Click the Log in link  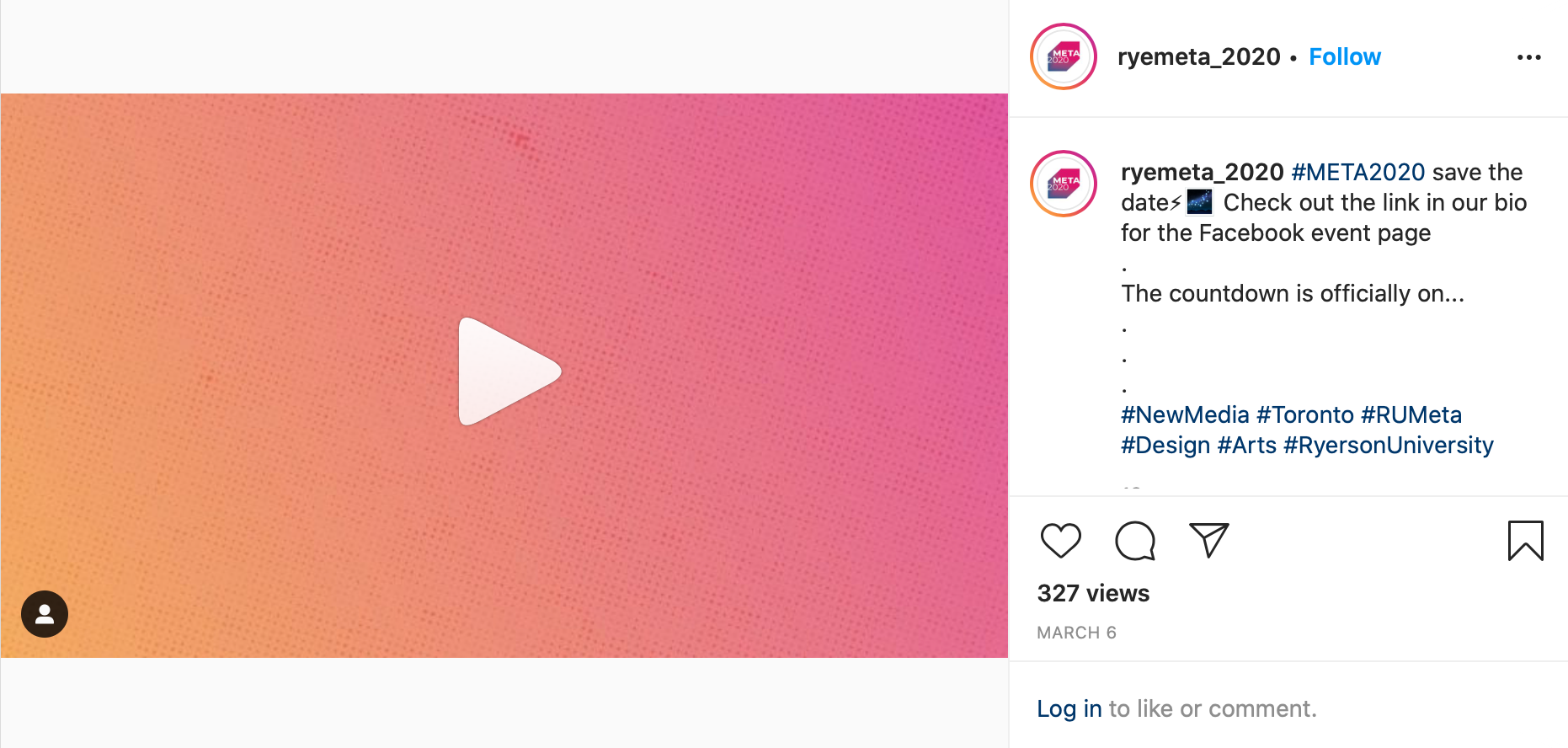(1069, 708)
